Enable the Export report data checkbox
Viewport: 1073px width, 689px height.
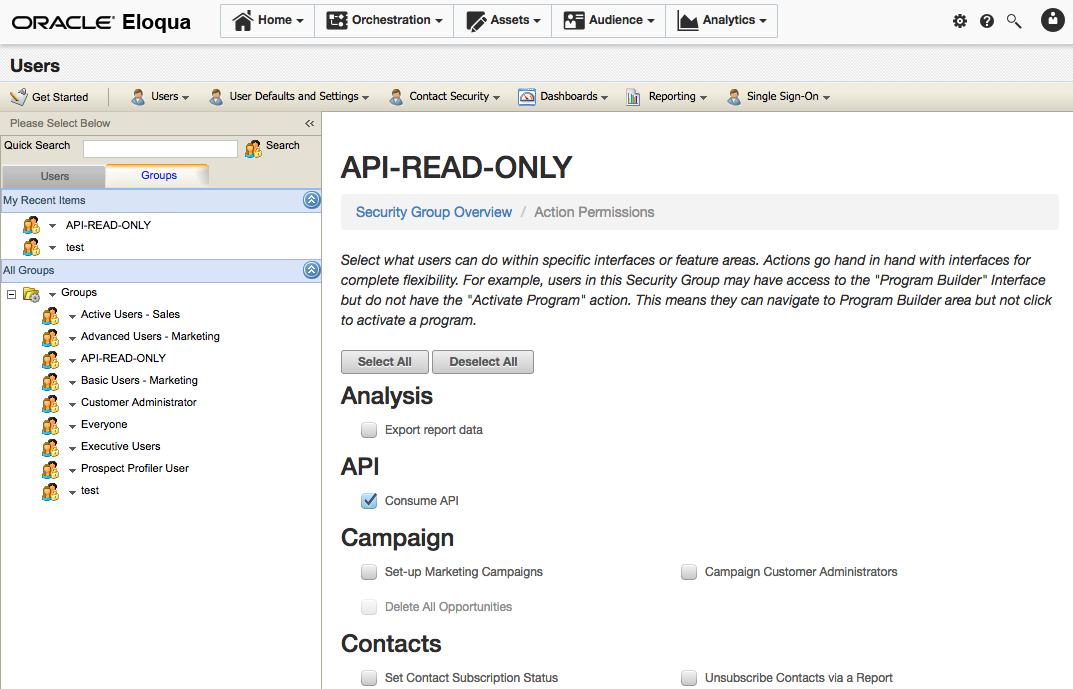coord(369,429)
